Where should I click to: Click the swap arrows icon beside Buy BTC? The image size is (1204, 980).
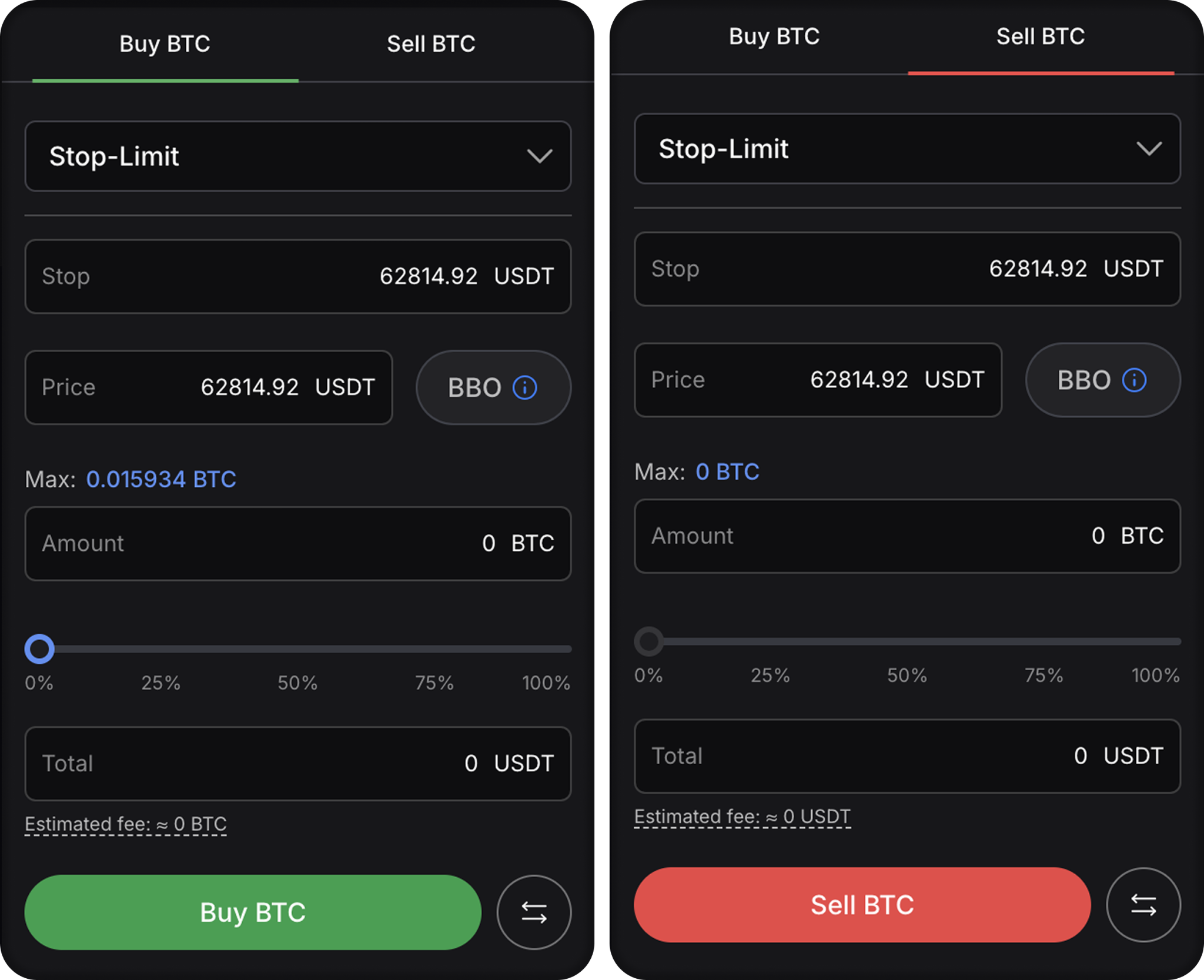point(534,912)
